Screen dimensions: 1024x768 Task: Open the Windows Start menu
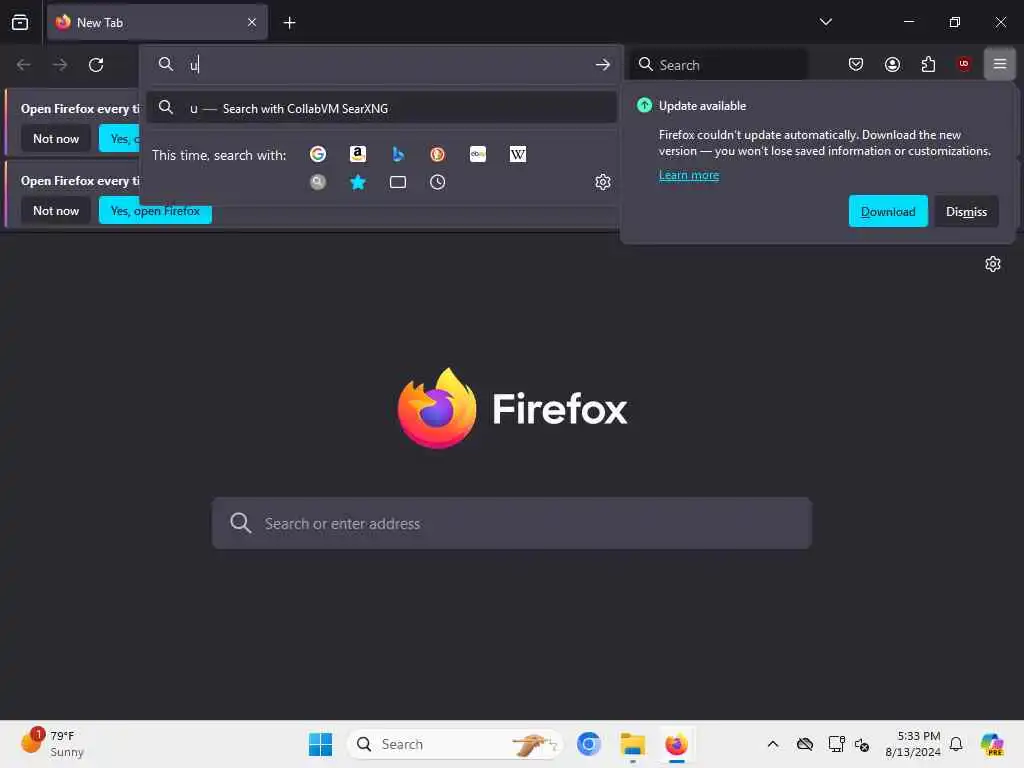(320, 744)
